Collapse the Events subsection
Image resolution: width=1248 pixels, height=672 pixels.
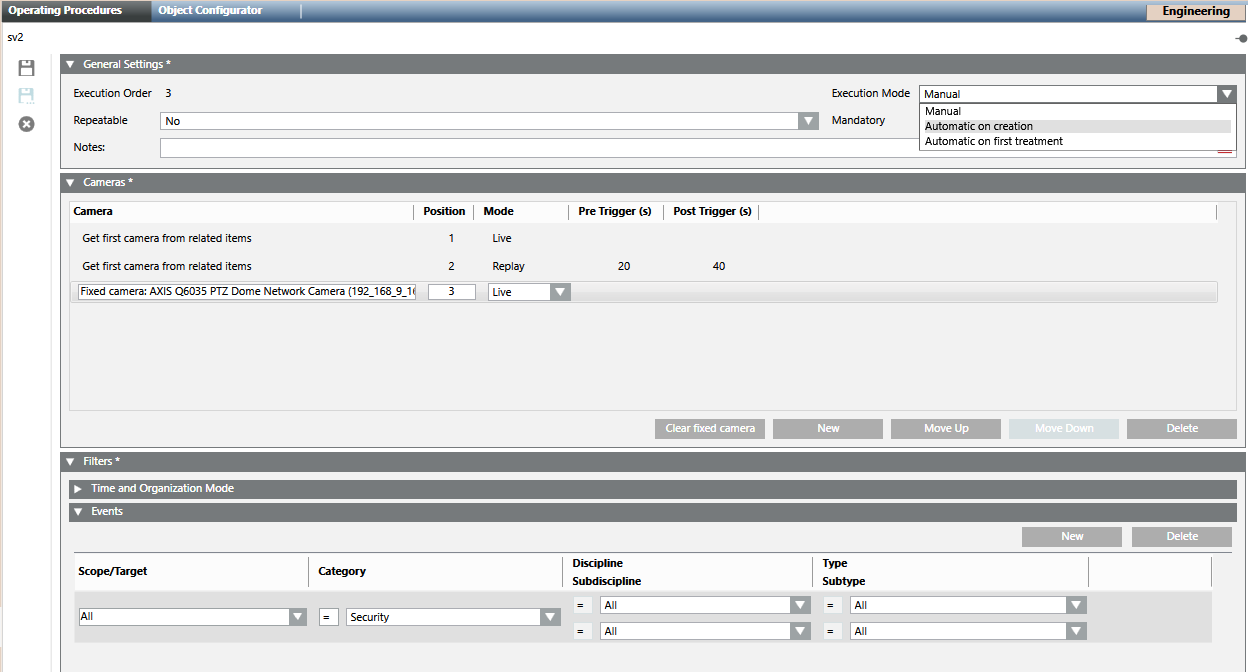coord(78,512)
